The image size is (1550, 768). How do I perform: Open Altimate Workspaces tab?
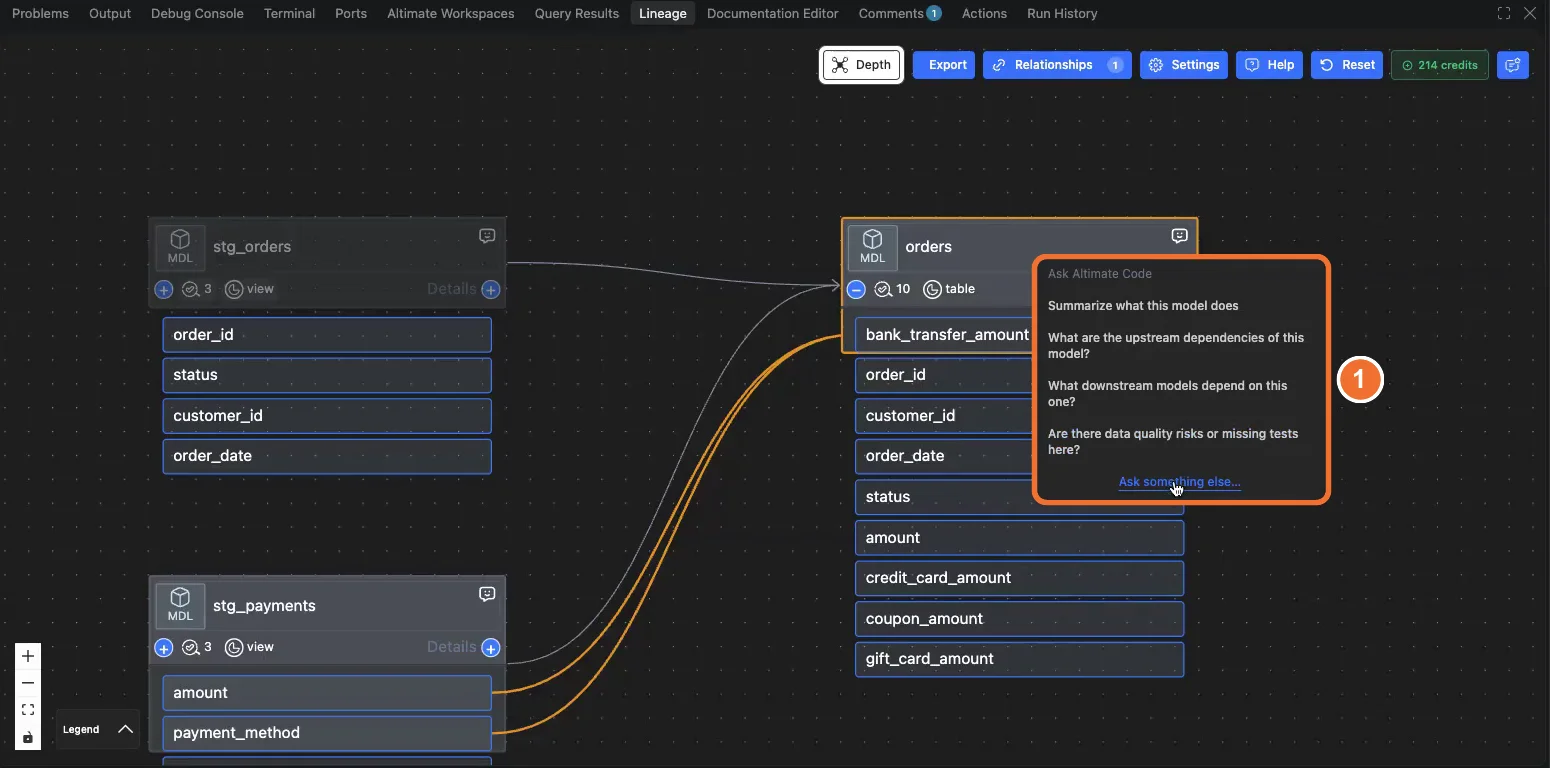pos(450,13)
